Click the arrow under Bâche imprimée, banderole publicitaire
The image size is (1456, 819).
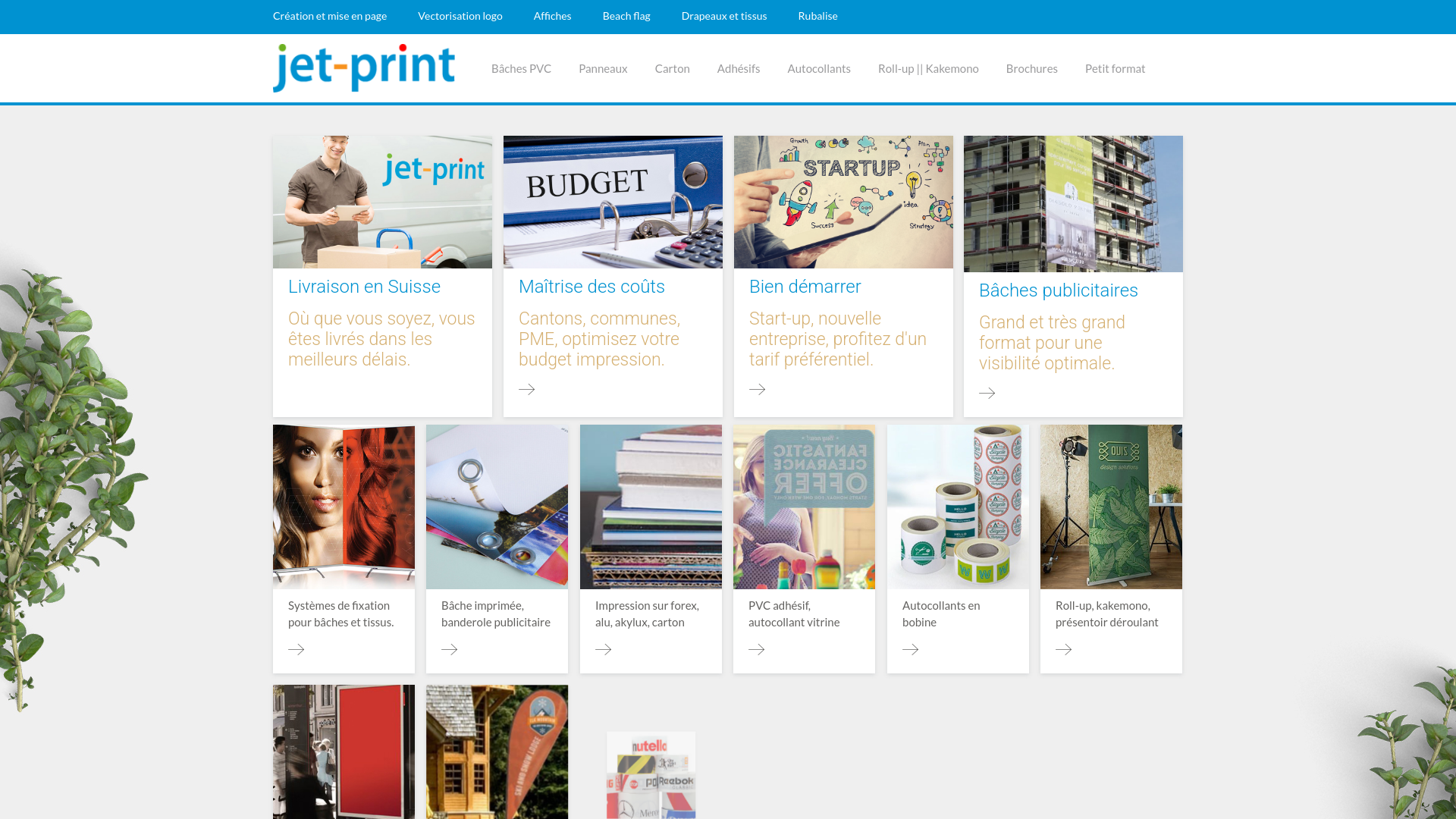[x=450, y=649]
